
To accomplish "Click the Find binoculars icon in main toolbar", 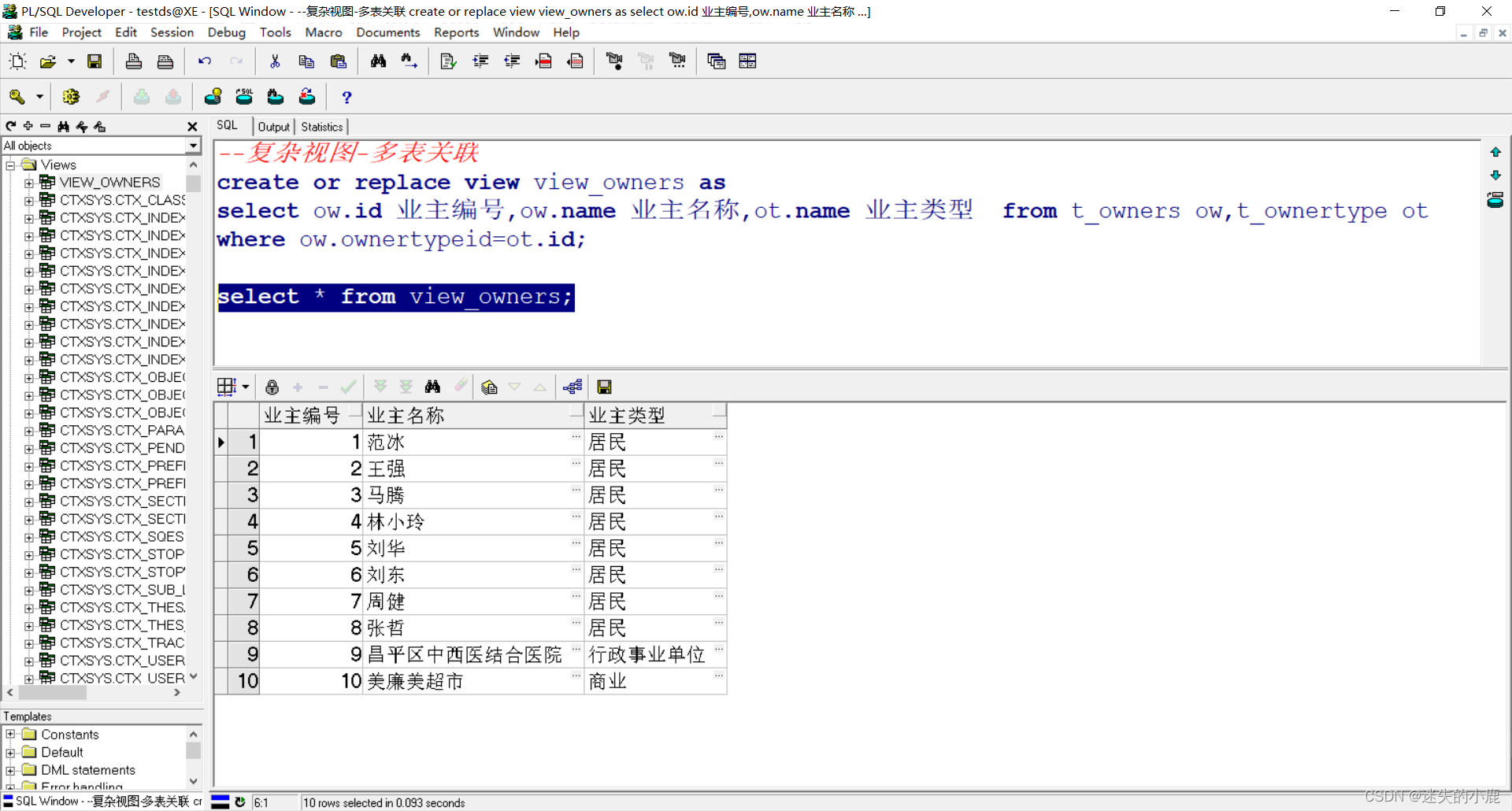I will (x=379, y=61).
